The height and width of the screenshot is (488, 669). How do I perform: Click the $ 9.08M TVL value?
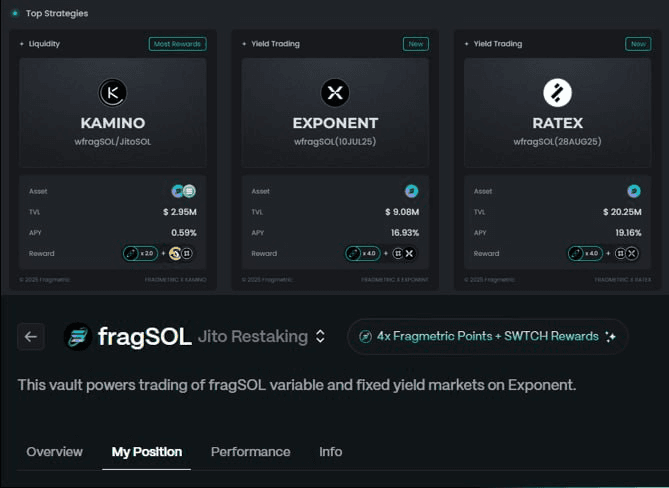(402, 212)
